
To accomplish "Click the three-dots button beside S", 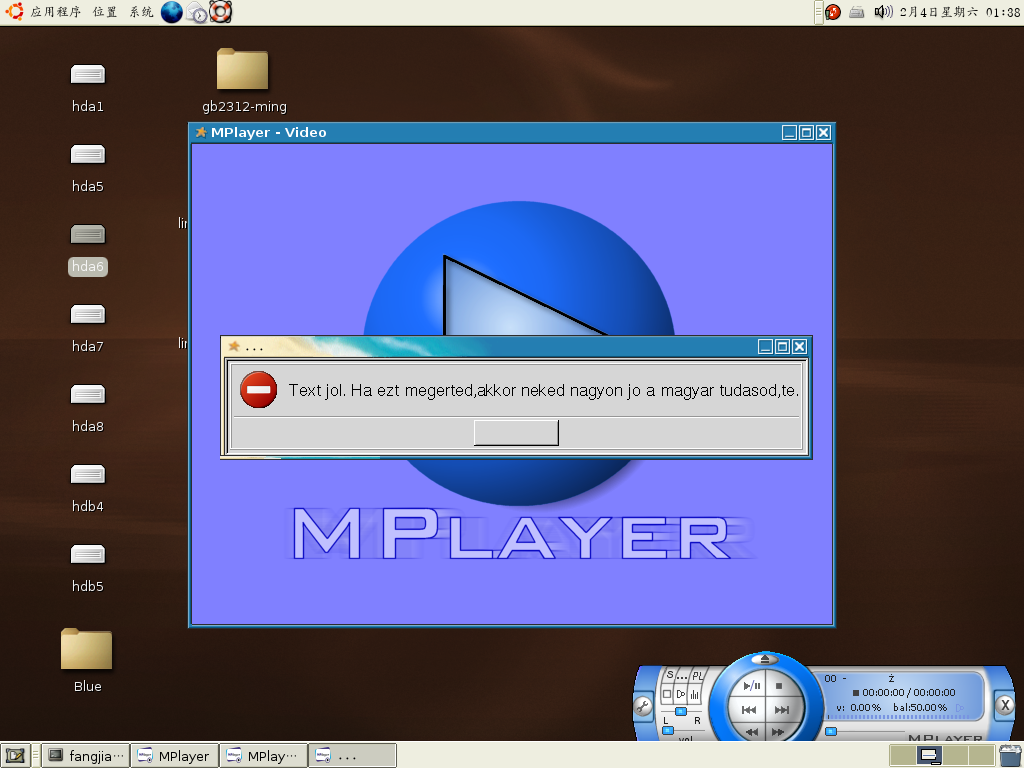I will click(682, 676).
